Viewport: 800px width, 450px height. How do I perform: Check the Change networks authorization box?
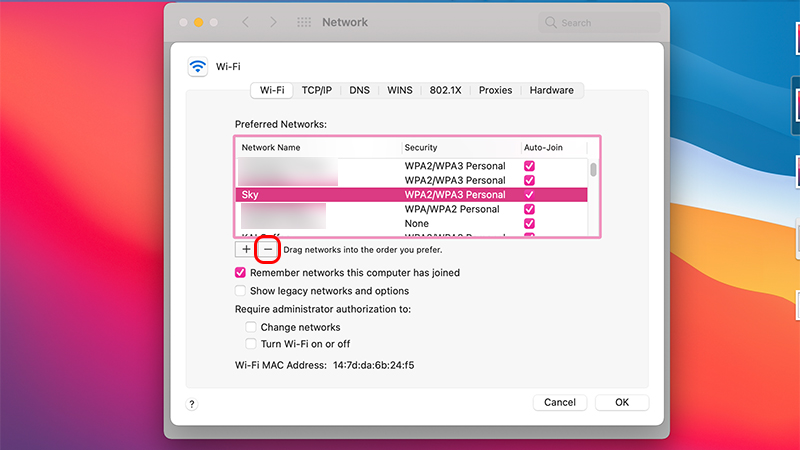251,327
